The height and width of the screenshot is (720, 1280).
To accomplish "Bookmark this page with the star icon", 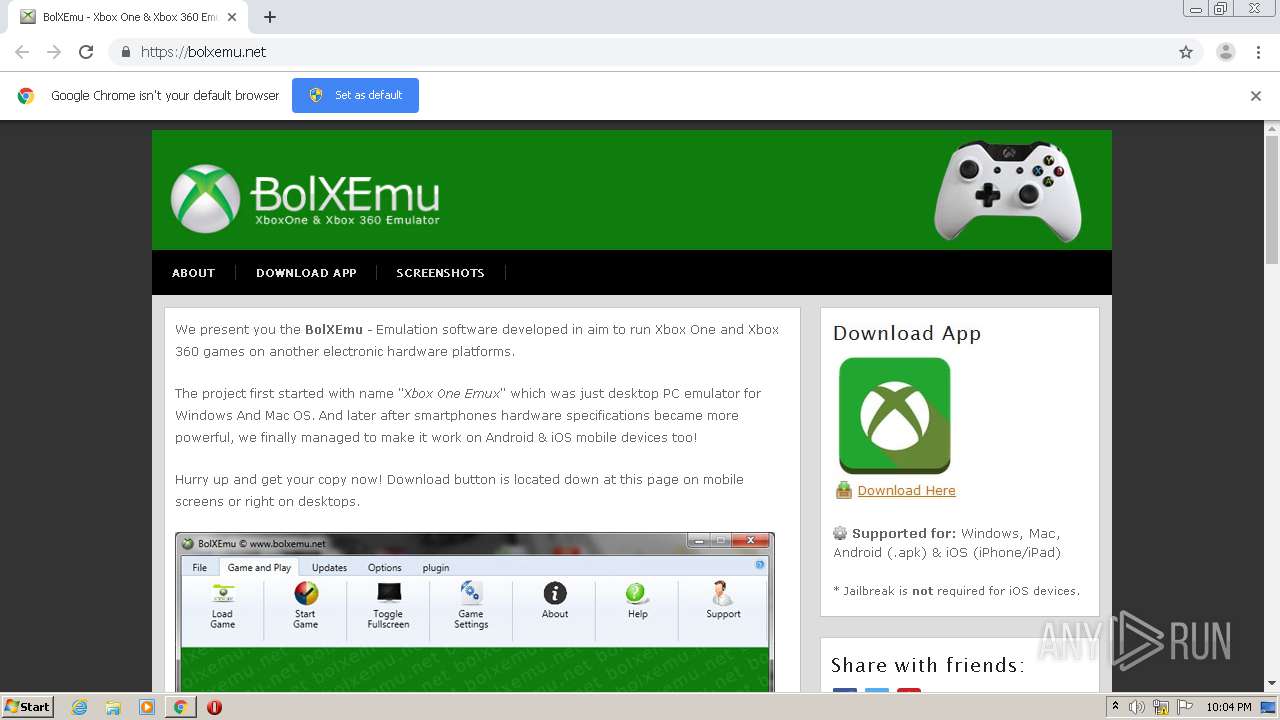I will 1186,52.
